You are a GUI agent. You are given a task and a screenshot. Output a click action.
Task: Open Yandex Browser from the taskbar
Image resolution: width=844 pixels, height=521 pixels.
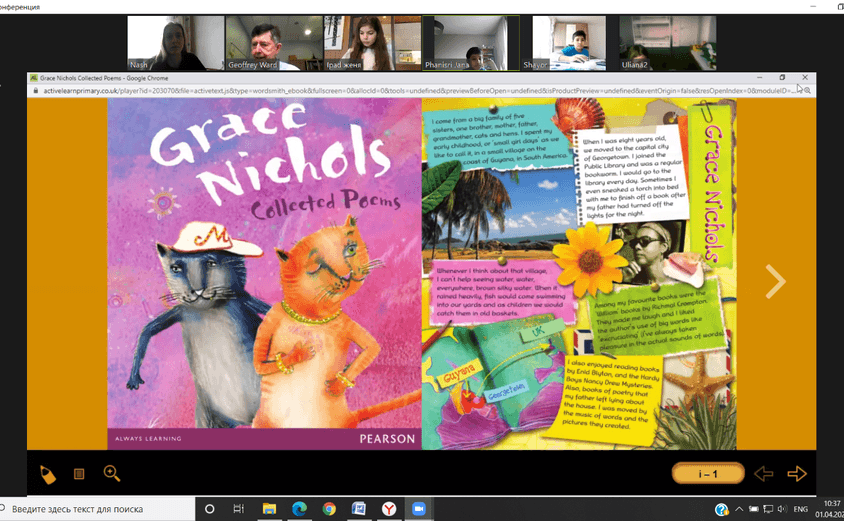tap(389, 509)
